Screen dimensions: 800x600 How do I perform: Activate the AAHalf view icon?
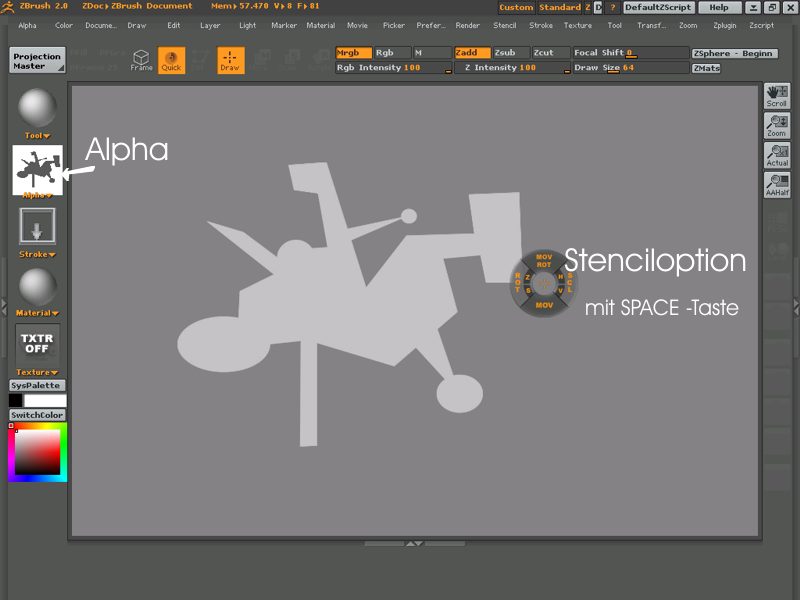click(777, 185)
